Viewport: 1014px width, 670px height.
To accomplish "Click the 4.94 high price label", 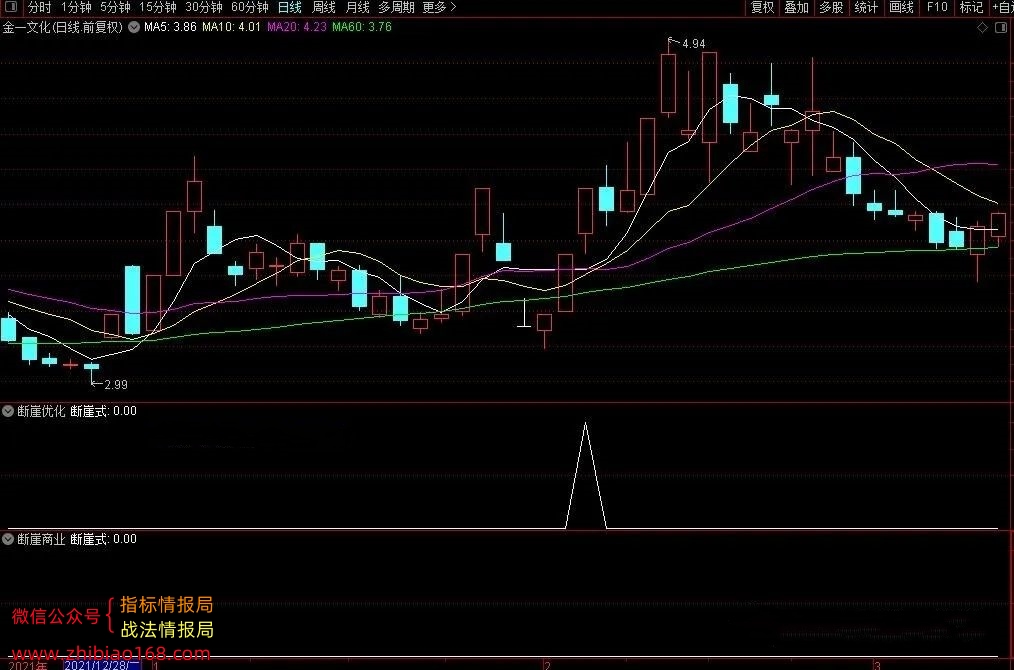I will click(693, 44).
